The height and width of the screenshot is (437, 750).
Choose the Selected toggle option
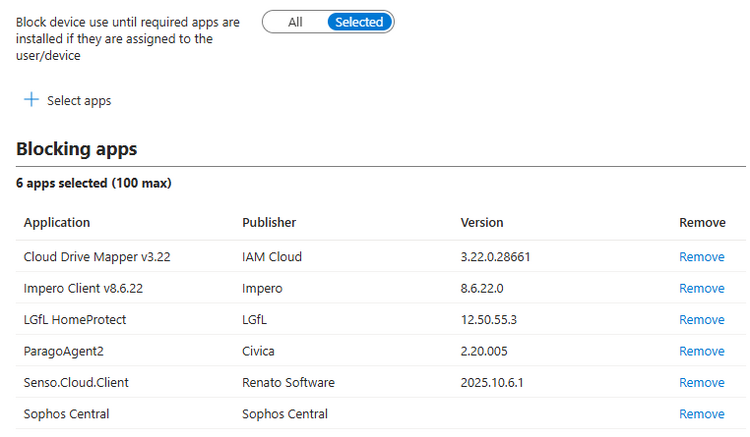(x=359, y=22)
